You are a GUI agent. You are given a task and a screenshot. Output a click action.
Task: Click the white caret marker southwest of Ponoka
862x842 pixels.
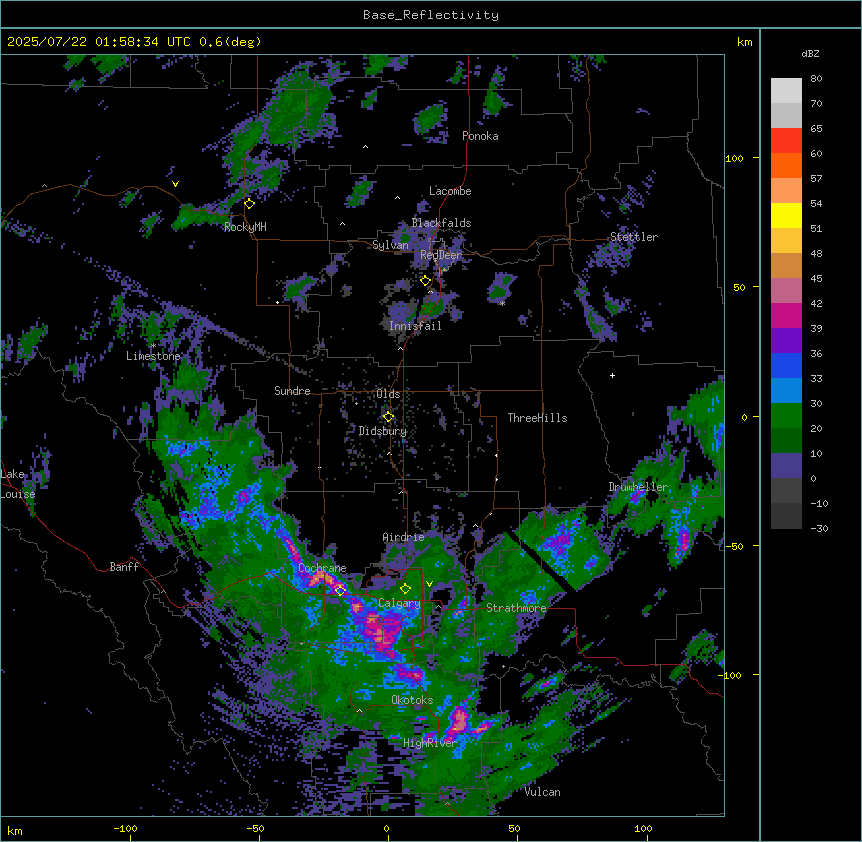click(x=366, y=147)
